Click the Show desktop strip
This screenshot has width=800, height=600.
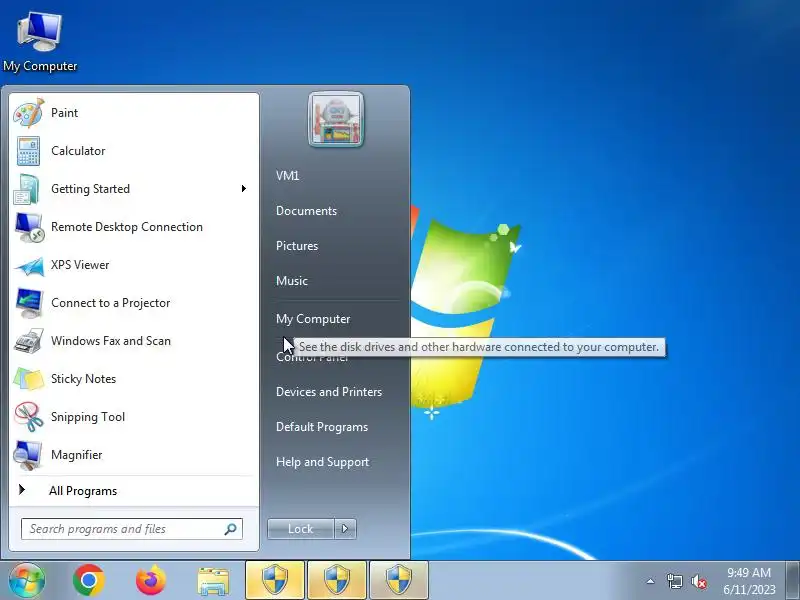793,580
